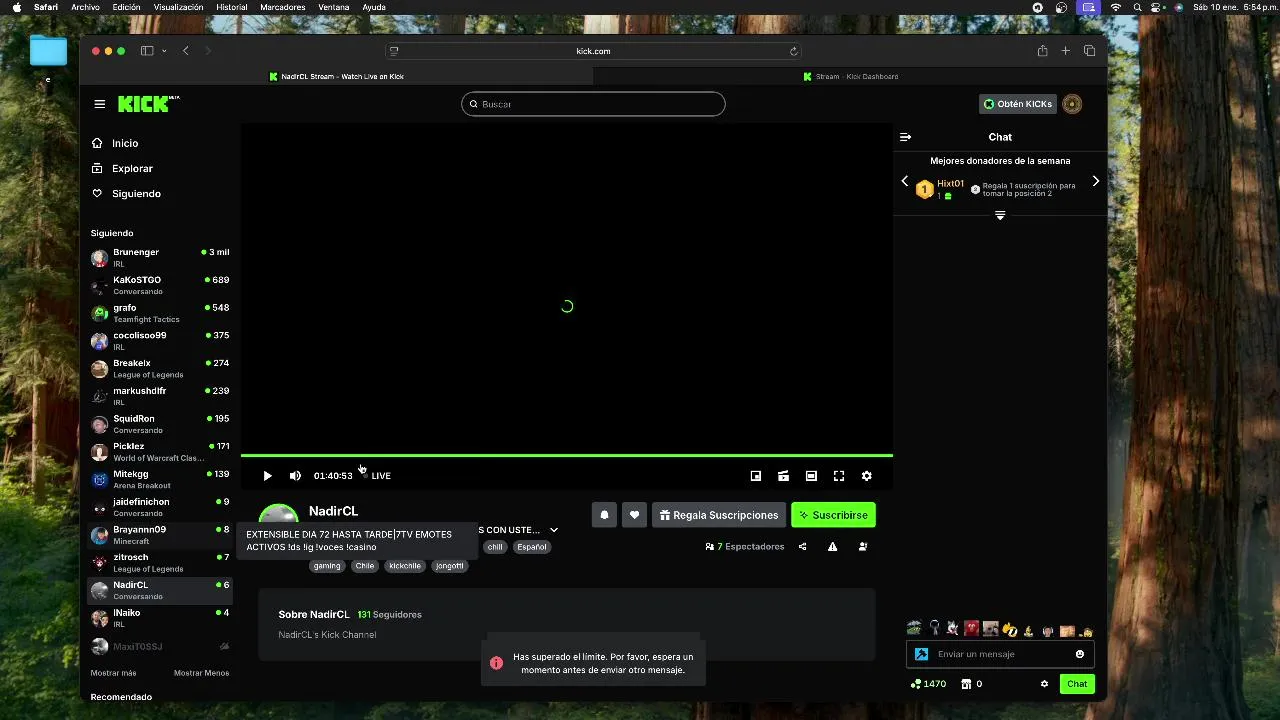Click the Regala Suscripciones button
Screen dimensions: 1280x720
[719, 515]
